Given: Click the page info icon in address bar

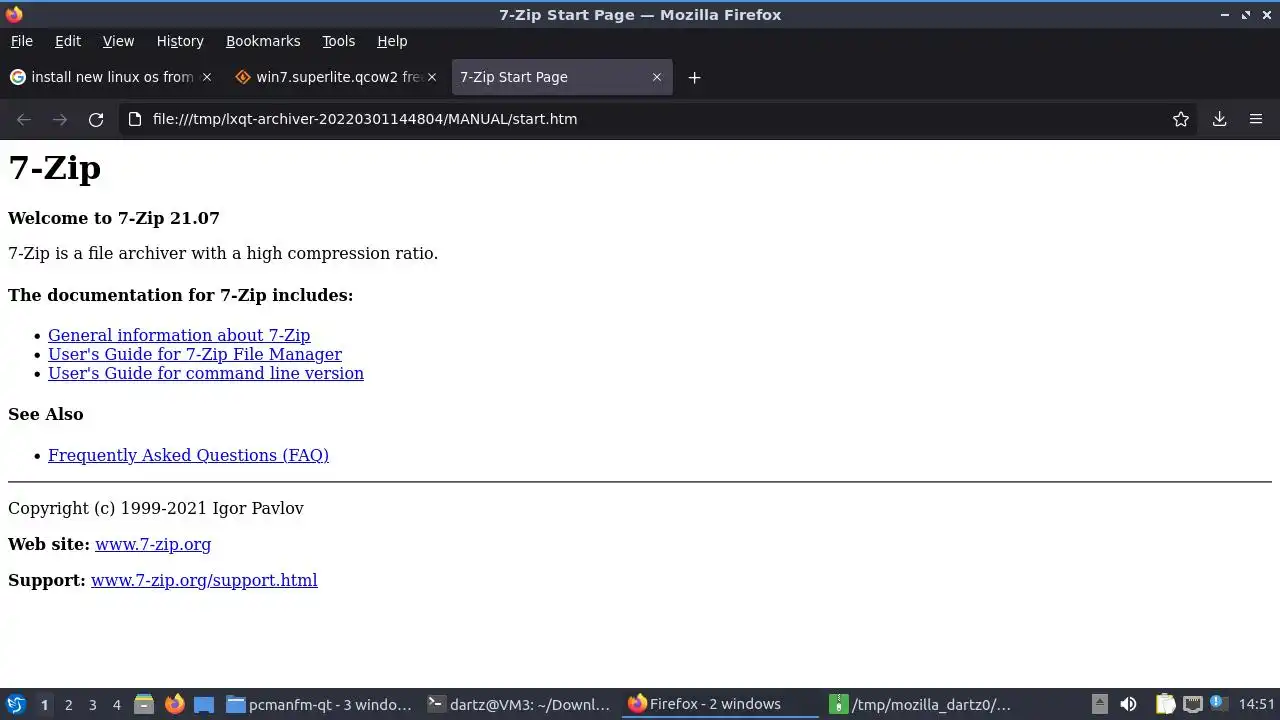Looking at the screenshot, I should click(x=135, y=119).
